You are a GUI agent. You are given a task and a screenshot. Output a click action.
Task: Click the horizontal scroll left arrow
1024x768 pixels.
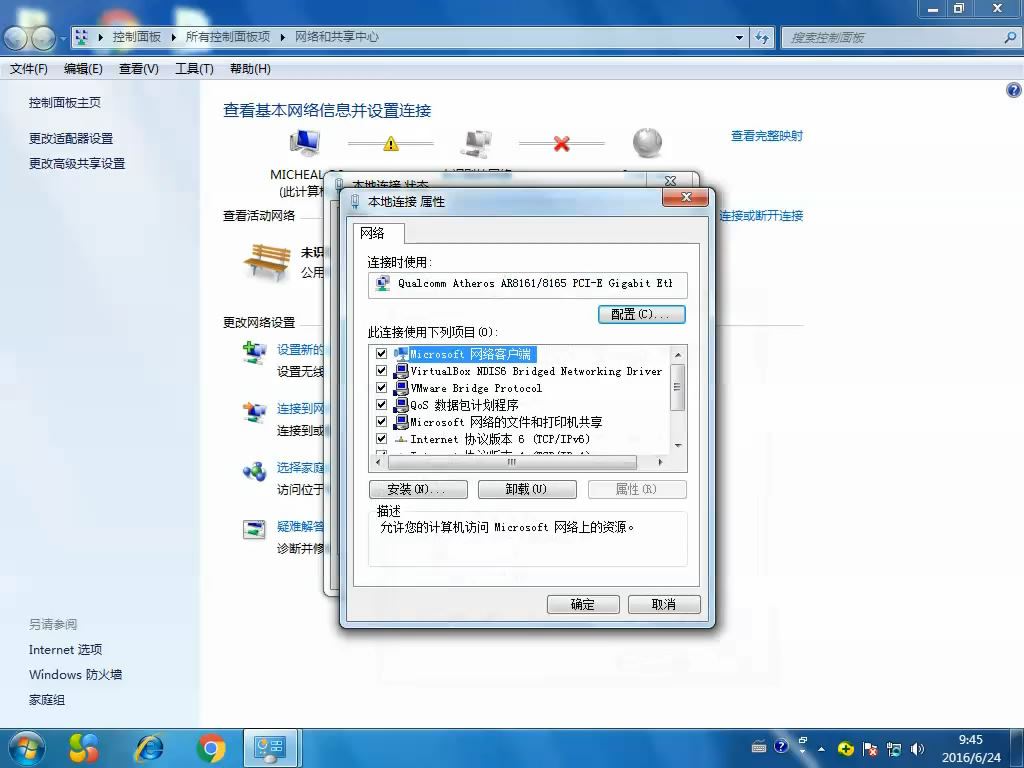[x=378, y=462]
